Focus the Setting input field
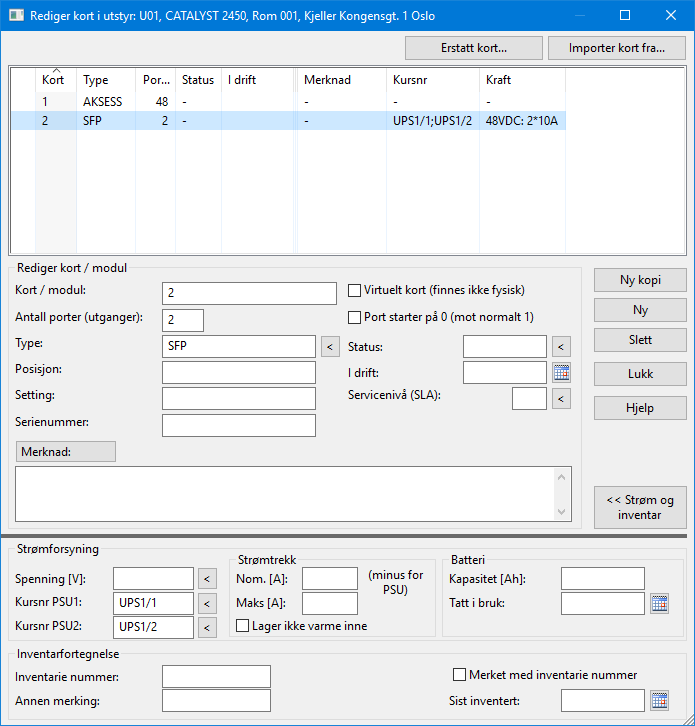695x726 pixels. 239,399
